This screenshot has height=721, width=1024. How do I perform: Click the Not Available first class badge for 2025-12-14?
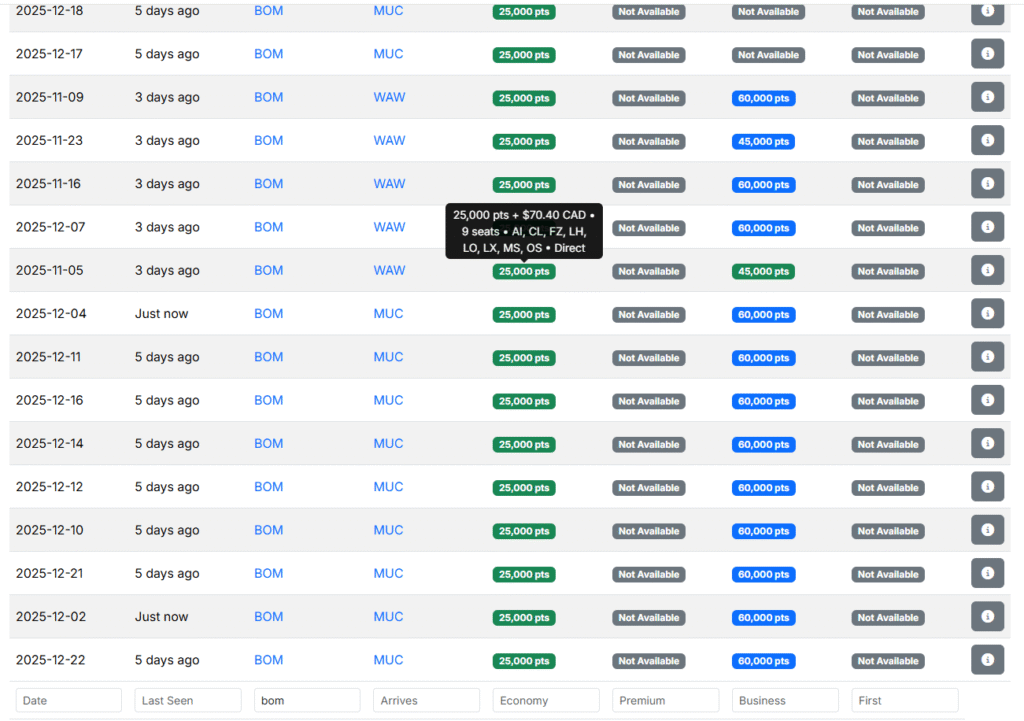click(887, 444)
